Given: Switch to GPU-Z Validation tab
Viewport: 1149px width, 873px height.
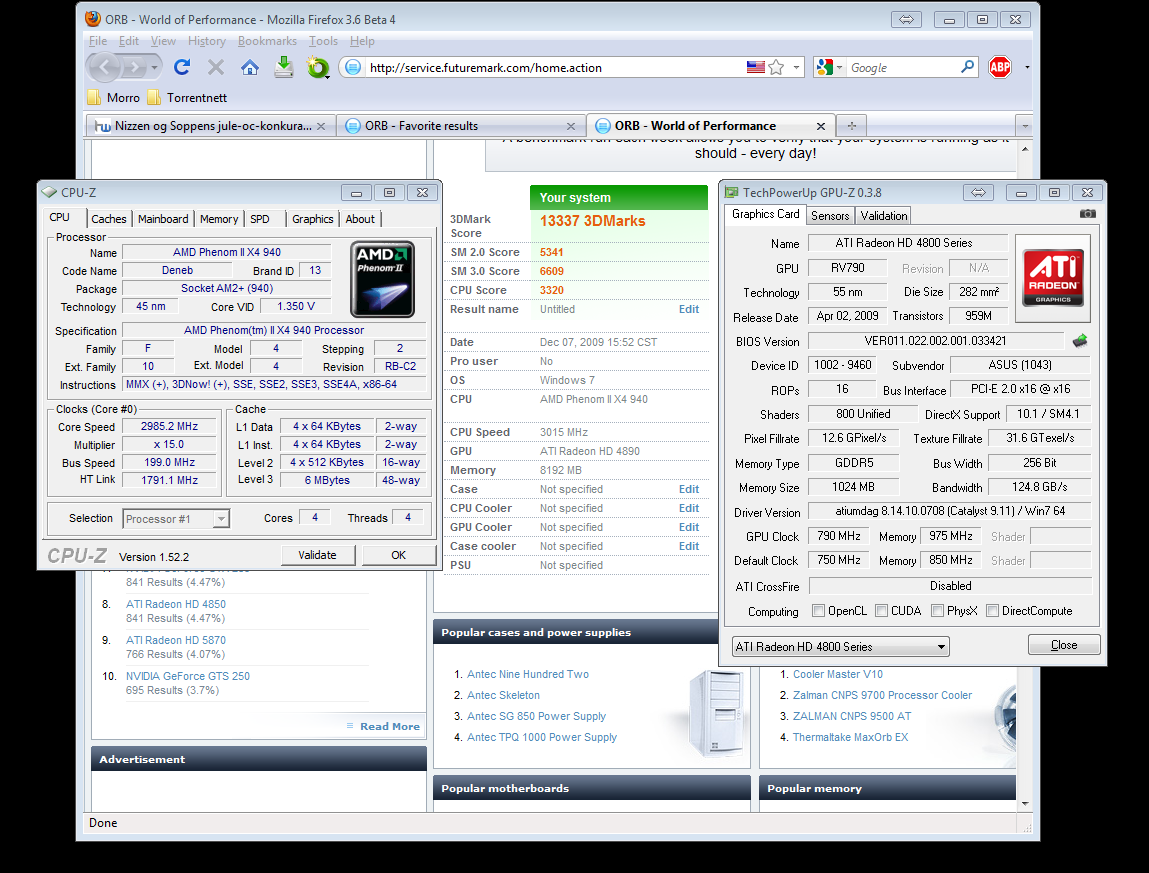Looking at the screenshot, I should 883,216.
